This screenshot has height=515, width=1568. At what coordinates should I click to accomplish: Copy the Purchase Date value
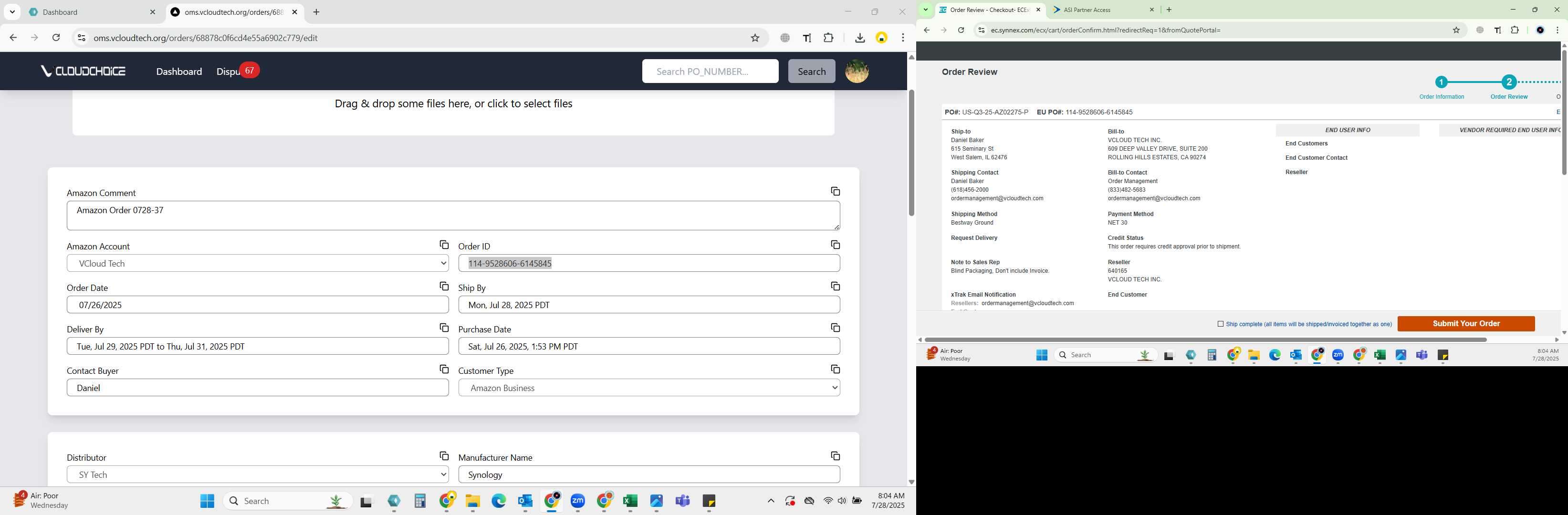pos(835,328)
